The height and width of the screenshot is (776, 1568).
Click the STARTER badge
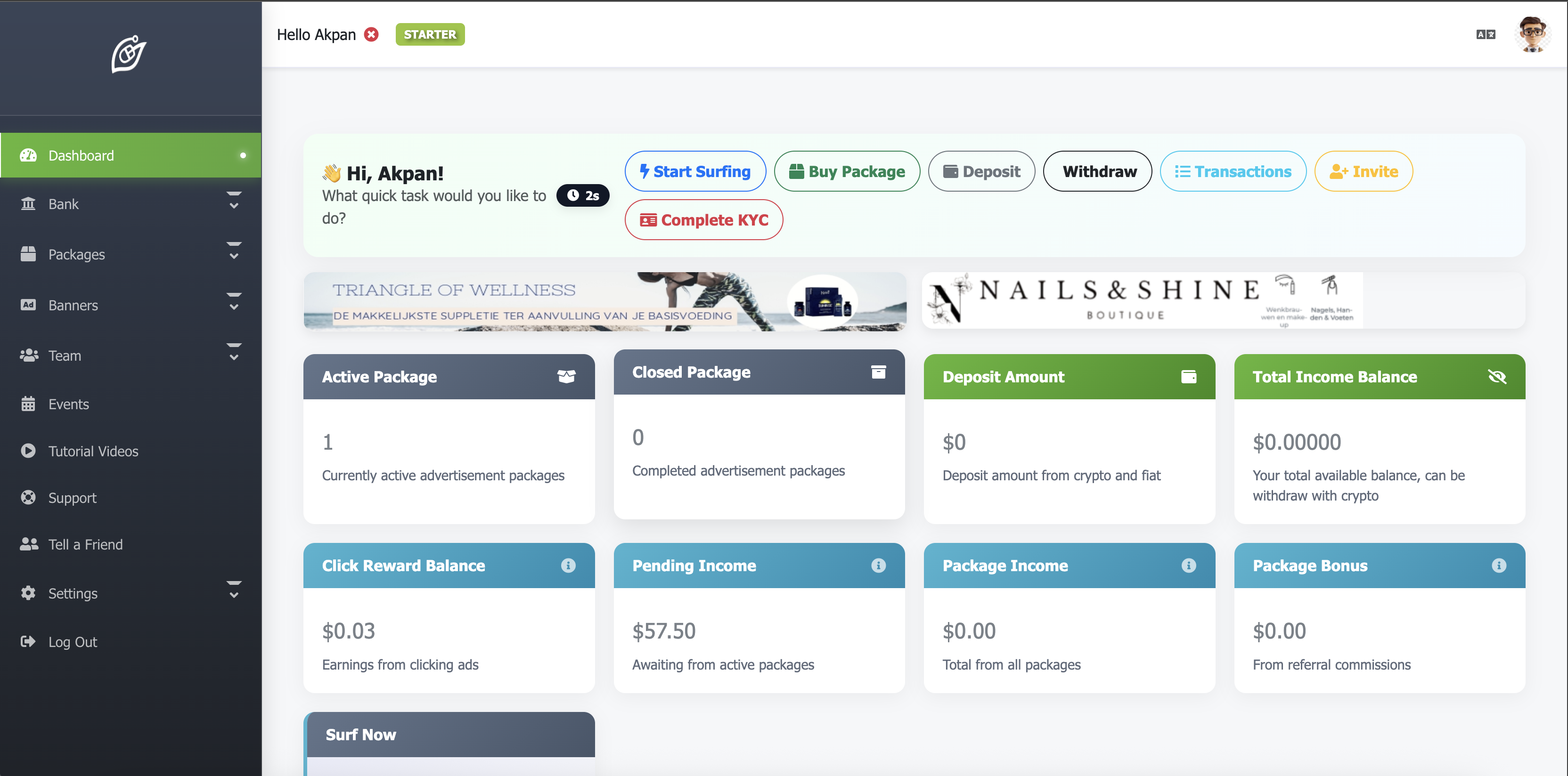click(x=430, y=35)
